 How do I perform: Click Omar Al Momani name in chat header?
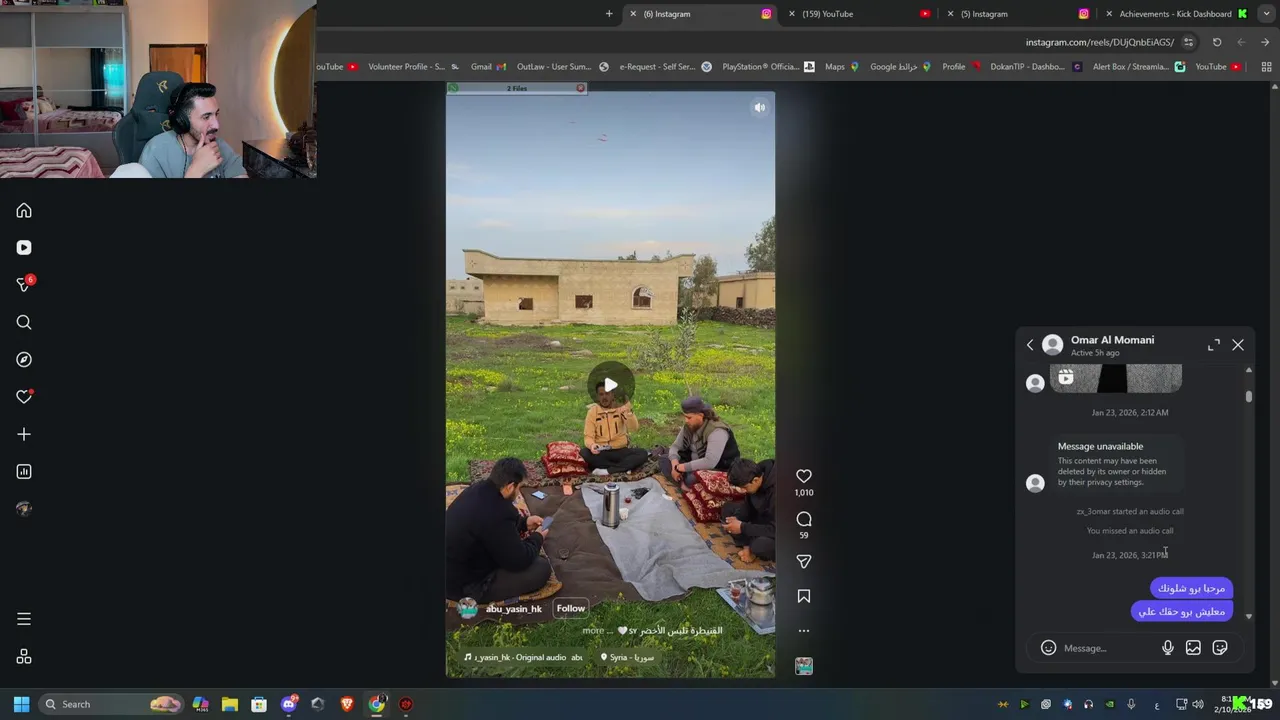point(1112,340)
